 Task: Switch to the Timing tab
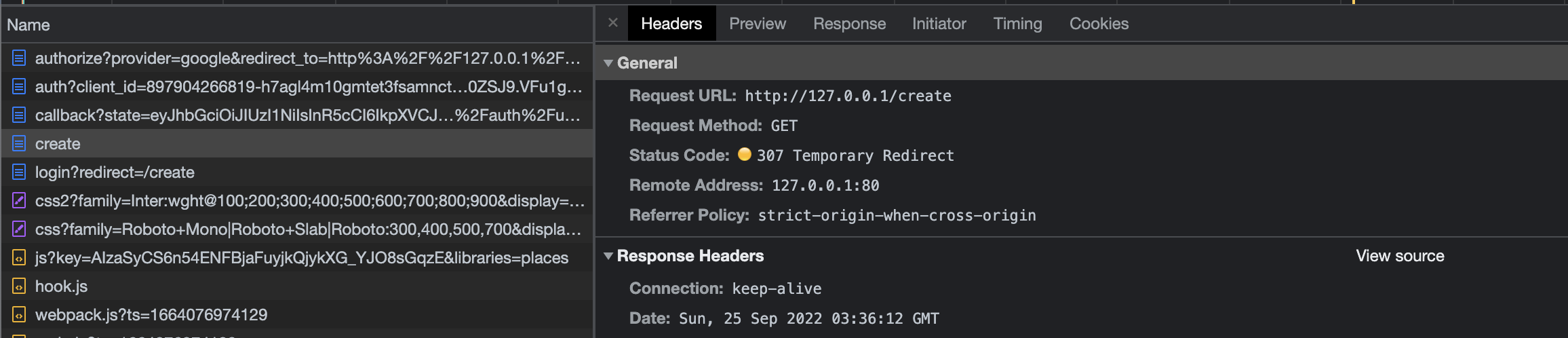1017,24
